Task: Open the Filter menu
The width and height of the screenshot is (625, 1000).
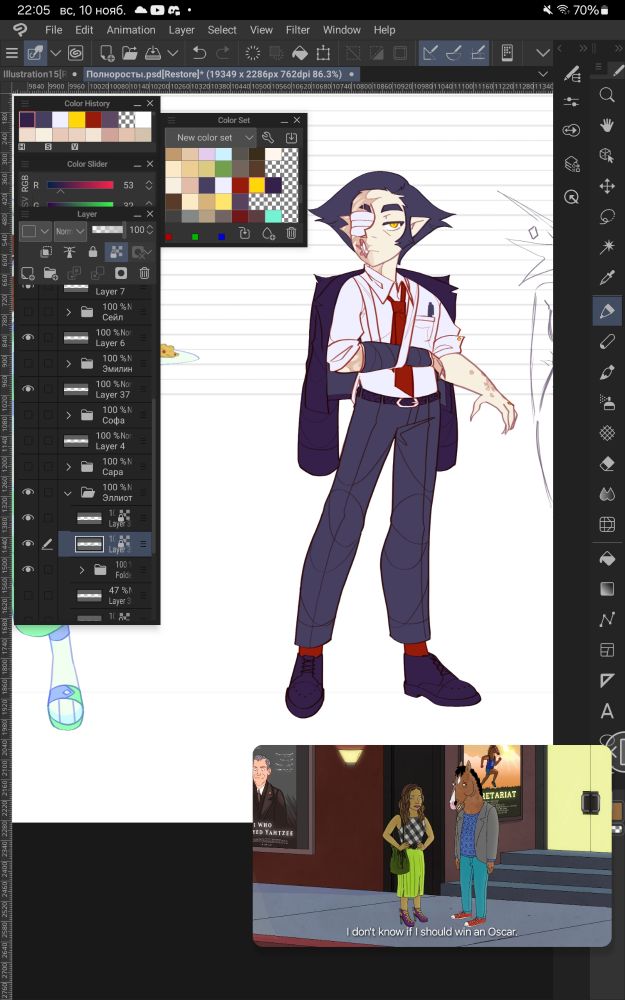Action: [298, 30]
